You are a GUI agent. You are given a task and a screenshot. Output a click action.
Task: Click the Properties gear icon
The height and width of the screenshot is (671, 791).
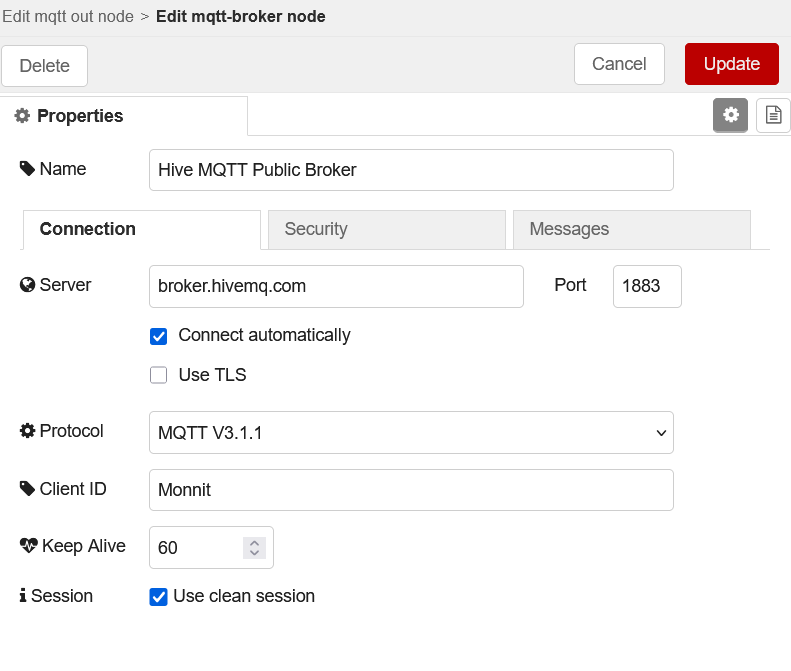click(x=22, y=116)
